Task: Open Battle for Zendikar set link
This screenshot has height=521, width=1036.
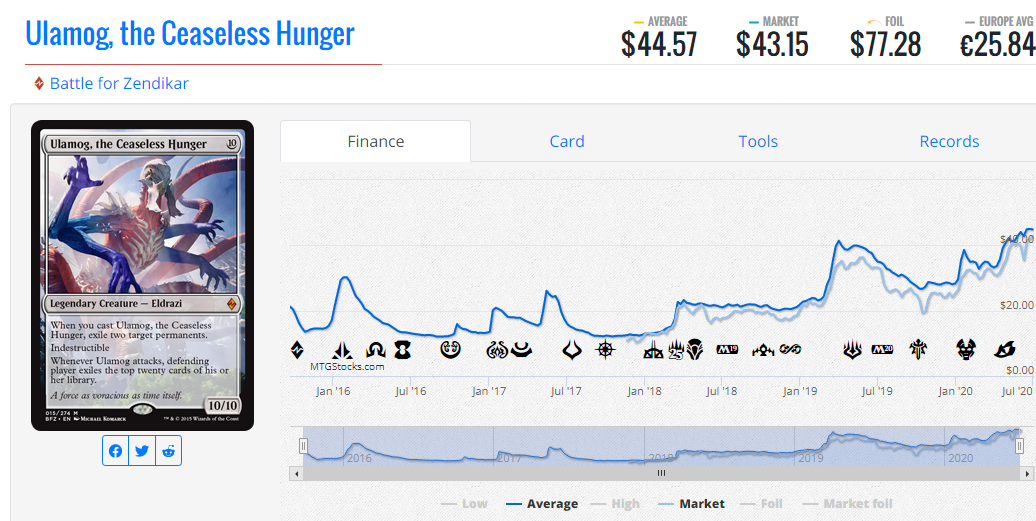Action: (119, 84)
